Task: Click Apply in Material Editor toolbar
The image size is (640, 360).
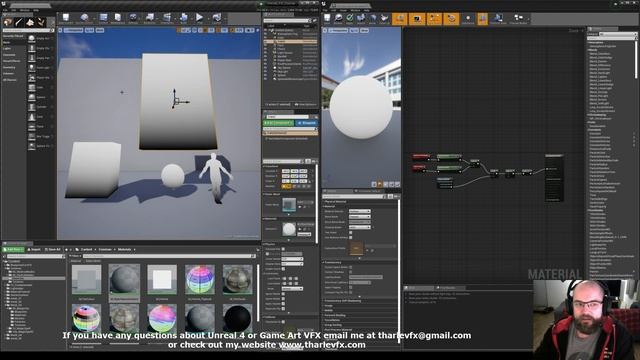Action: point(350,19)
